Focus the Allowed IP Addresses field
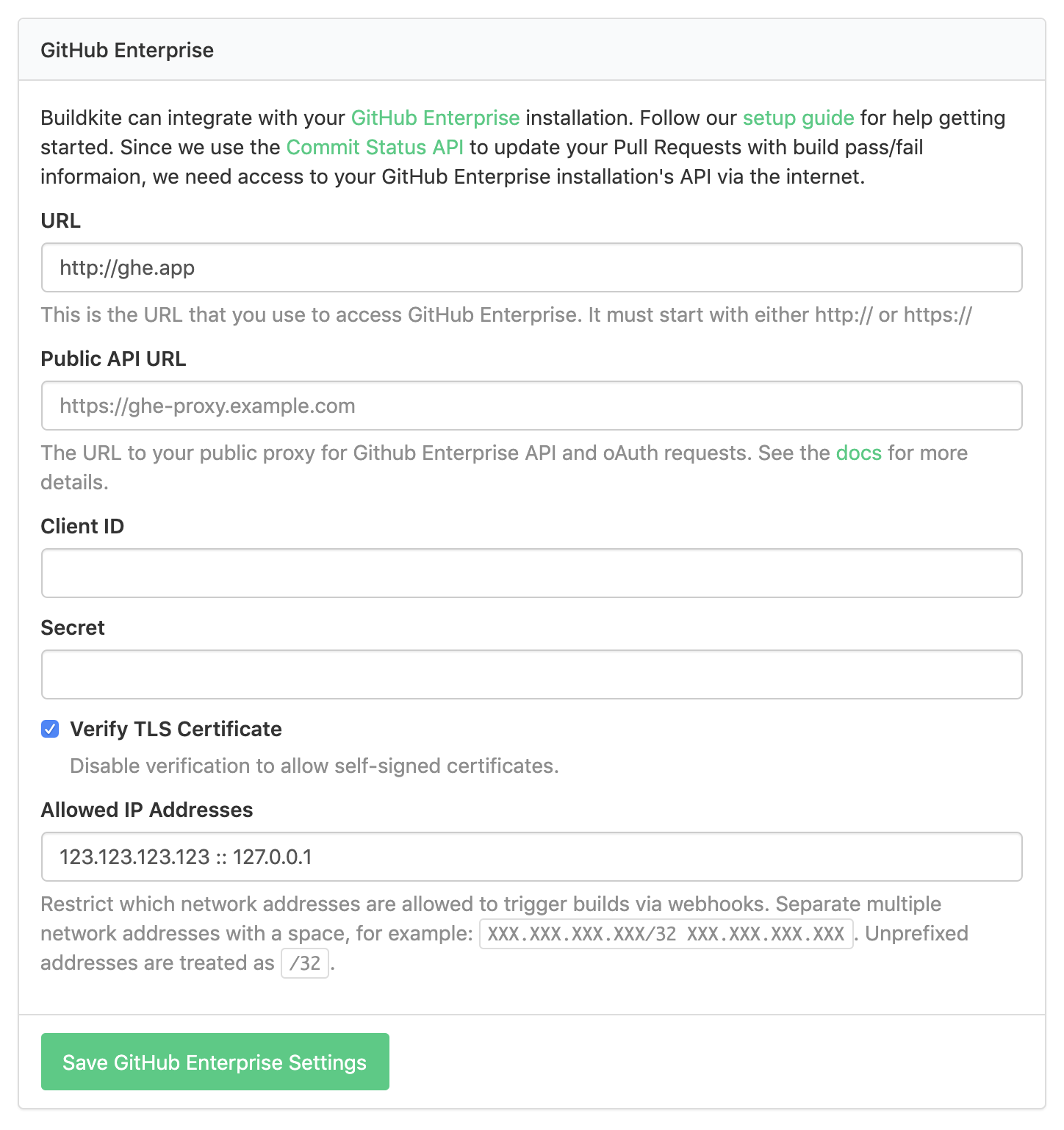Screen dimensions: 1064x1130 531,857
